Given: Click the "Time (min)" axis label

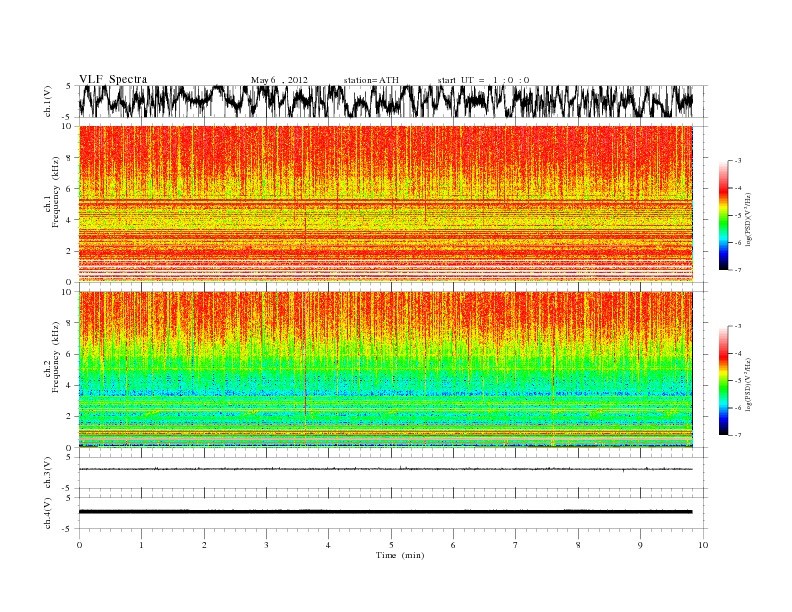Looking at the screenshot, I should 400,555.
